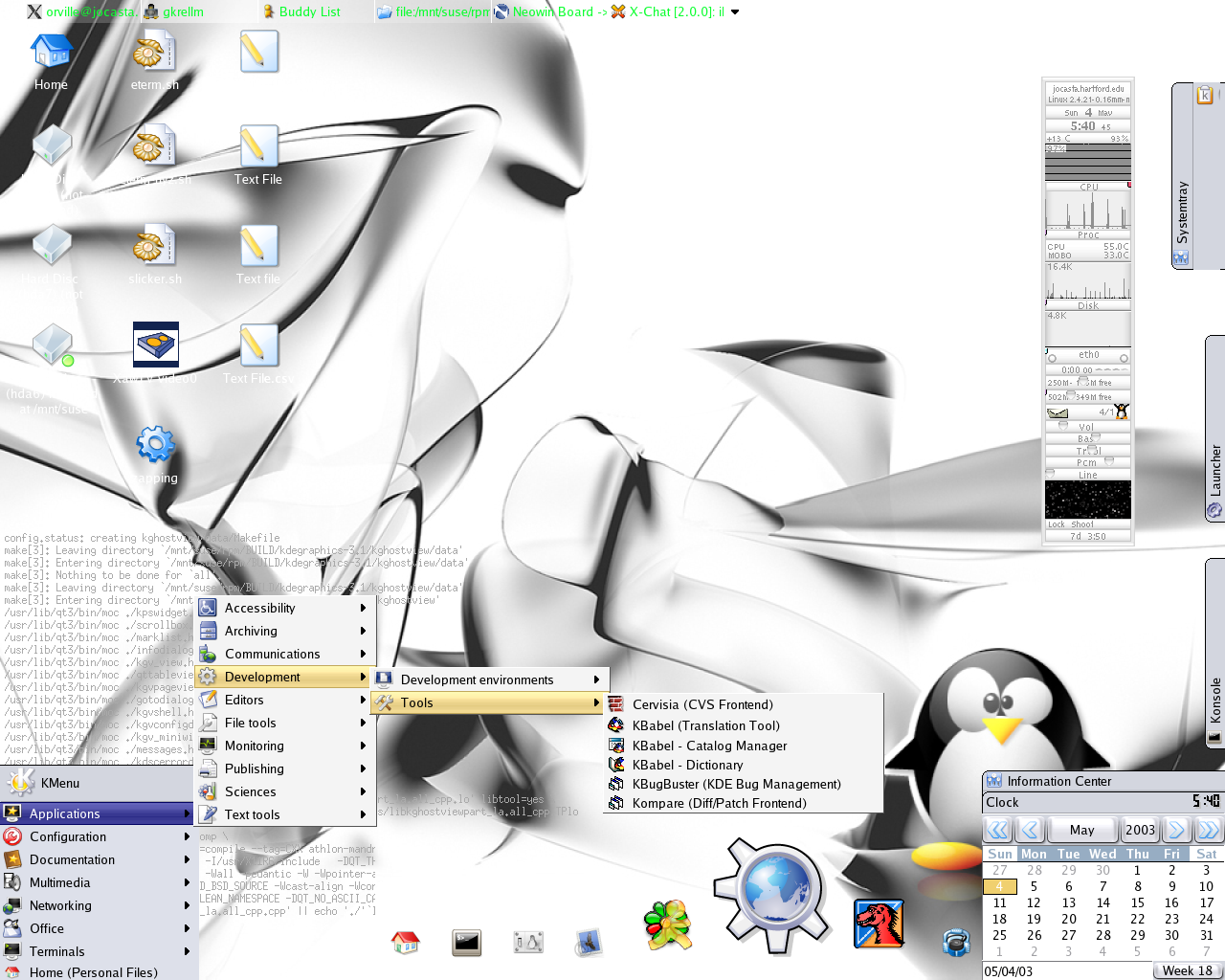The height and width of the screenshot is (980, 1225).
Task: Open the blue disk device desktop icon
Action: [x=156, y=345]
